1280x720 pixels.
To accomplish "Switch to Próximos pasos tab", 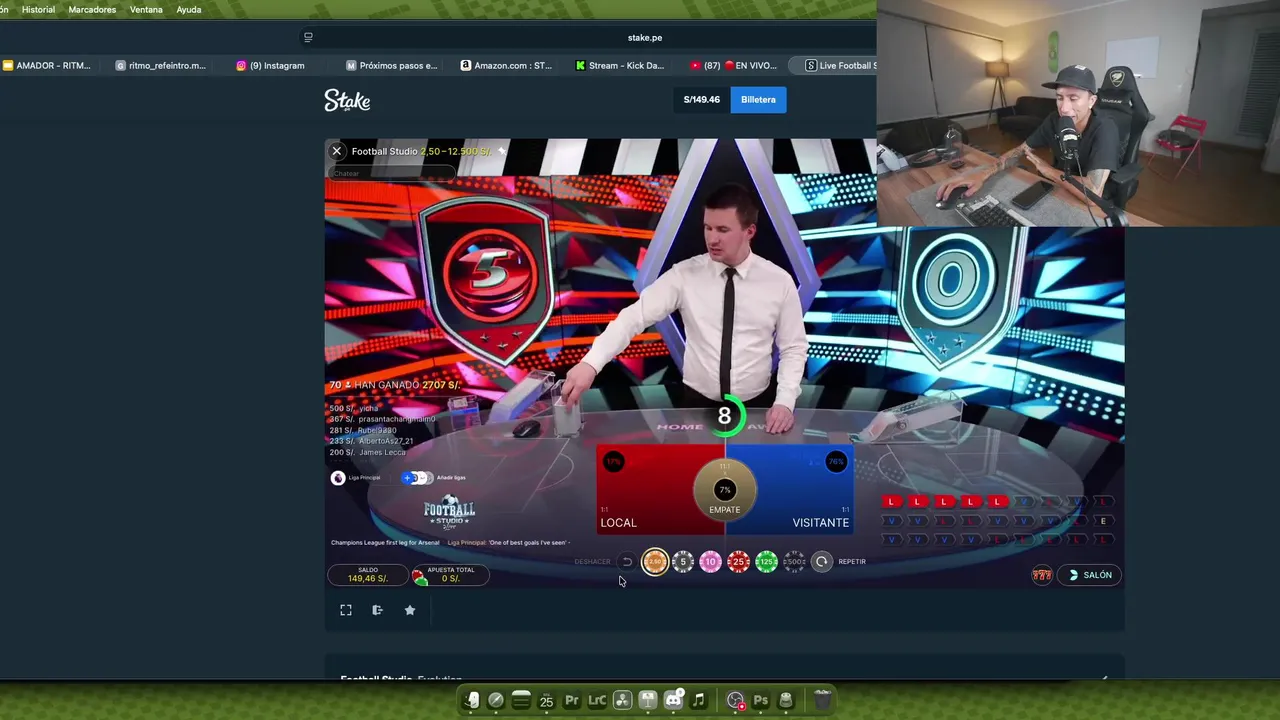I will [392, 66].
